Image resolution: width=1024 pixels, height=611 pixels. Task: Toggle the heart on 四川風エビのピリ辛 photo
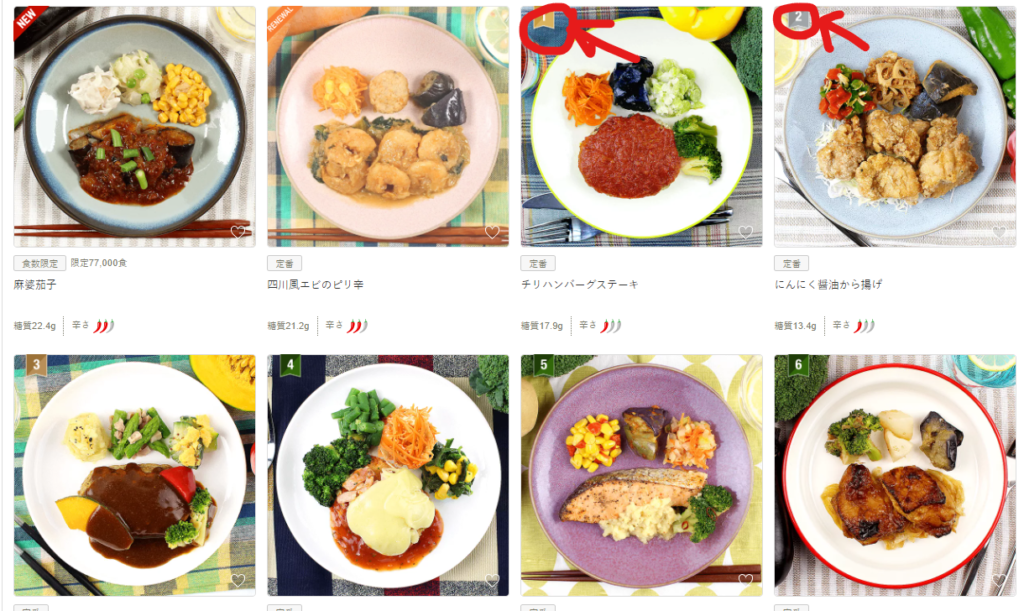click(x=492, y=232)
